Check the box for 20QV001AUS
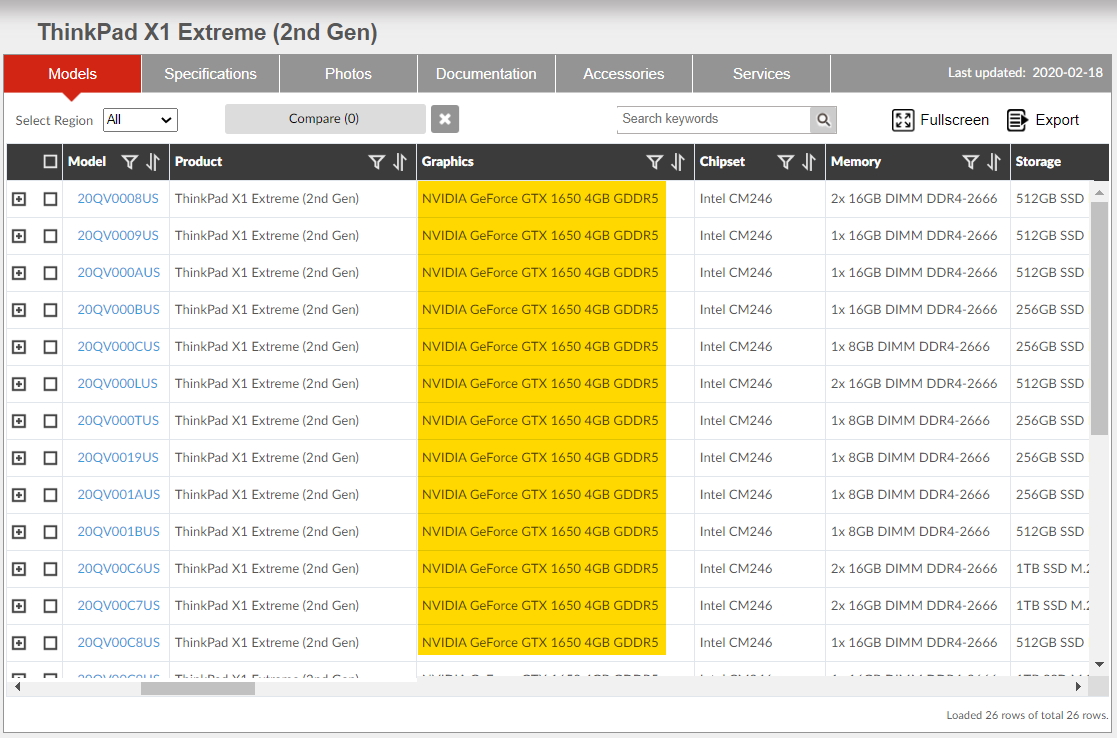The height and width of the screenshot is (738, 1117). (50, 495)
